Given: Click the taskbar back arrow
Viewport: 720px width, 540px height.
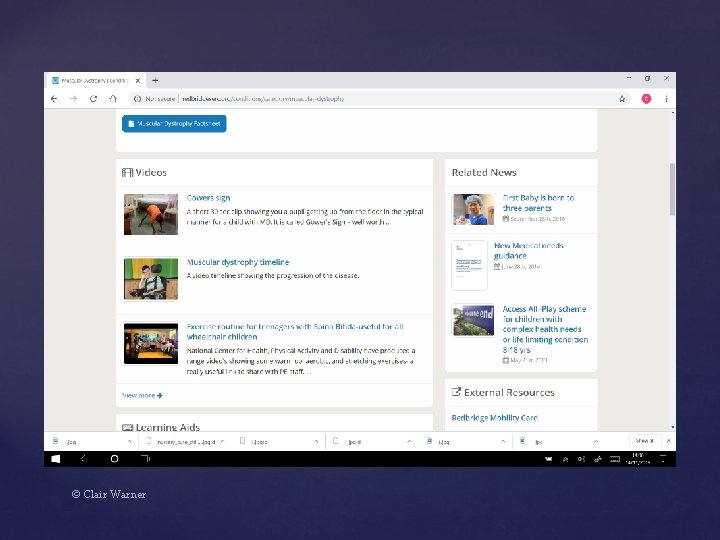Looking at the screenshot, I should [83, 459].
